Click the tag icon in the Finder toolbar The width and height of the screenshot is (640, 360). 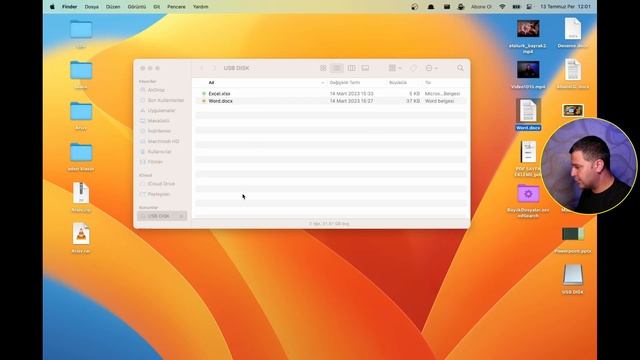click(413, 68)
